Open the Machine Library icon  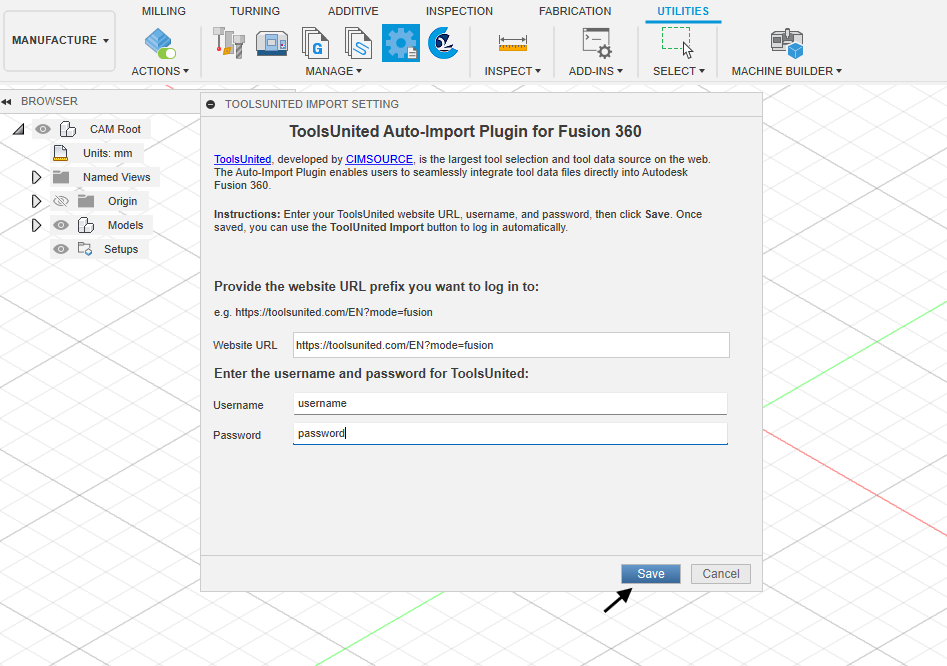(x=272, y=43)
